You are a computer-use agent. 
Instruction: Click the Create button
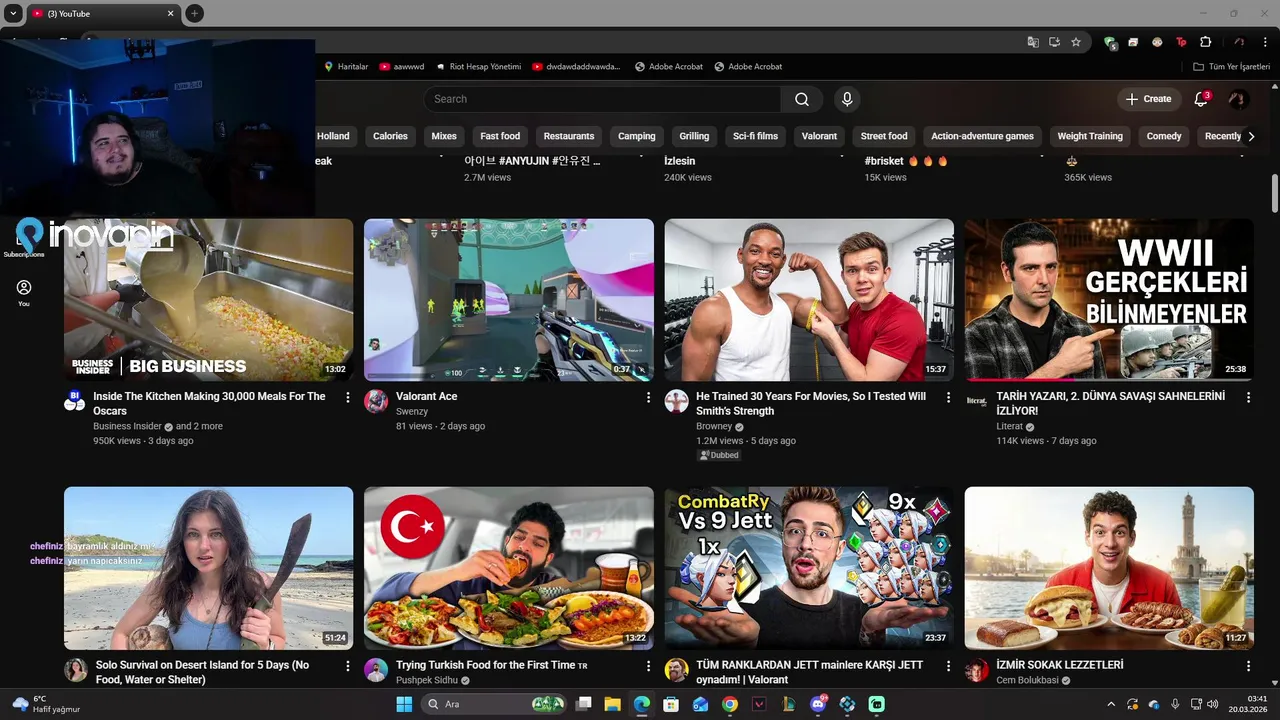(1148, 99)
